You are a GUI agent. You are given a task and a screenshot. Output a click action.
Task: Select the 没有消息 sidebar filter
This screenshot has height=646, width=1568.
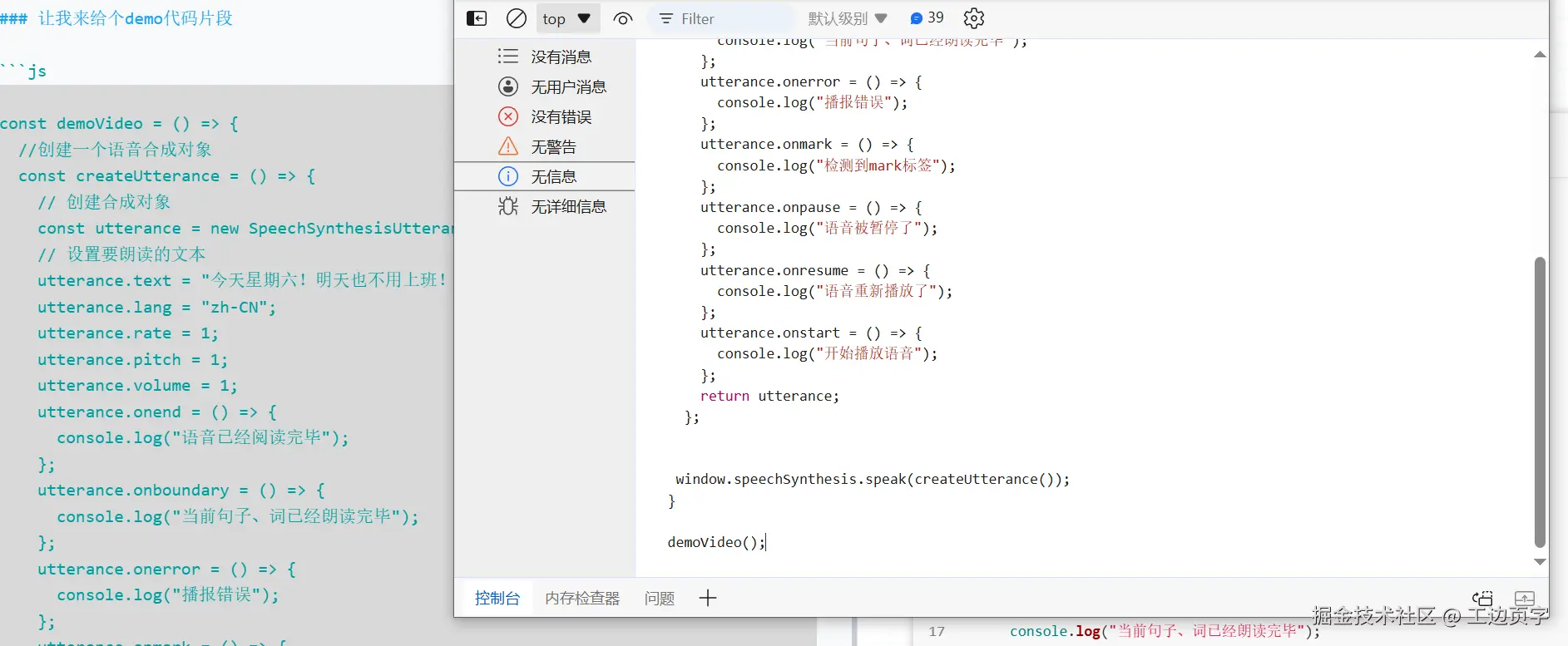coord(545,57)
